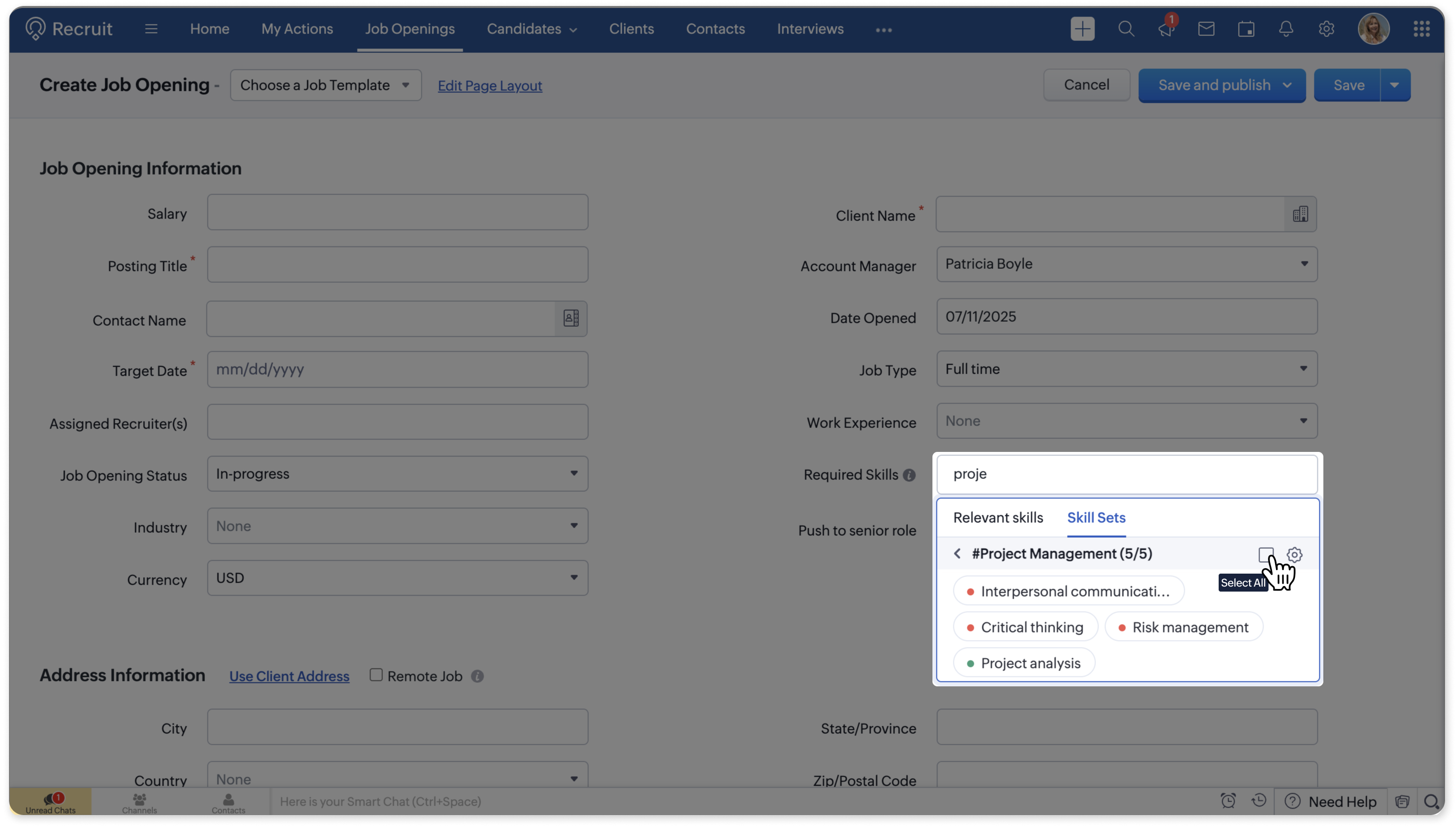Open the Candidates menu

point(531,29)
